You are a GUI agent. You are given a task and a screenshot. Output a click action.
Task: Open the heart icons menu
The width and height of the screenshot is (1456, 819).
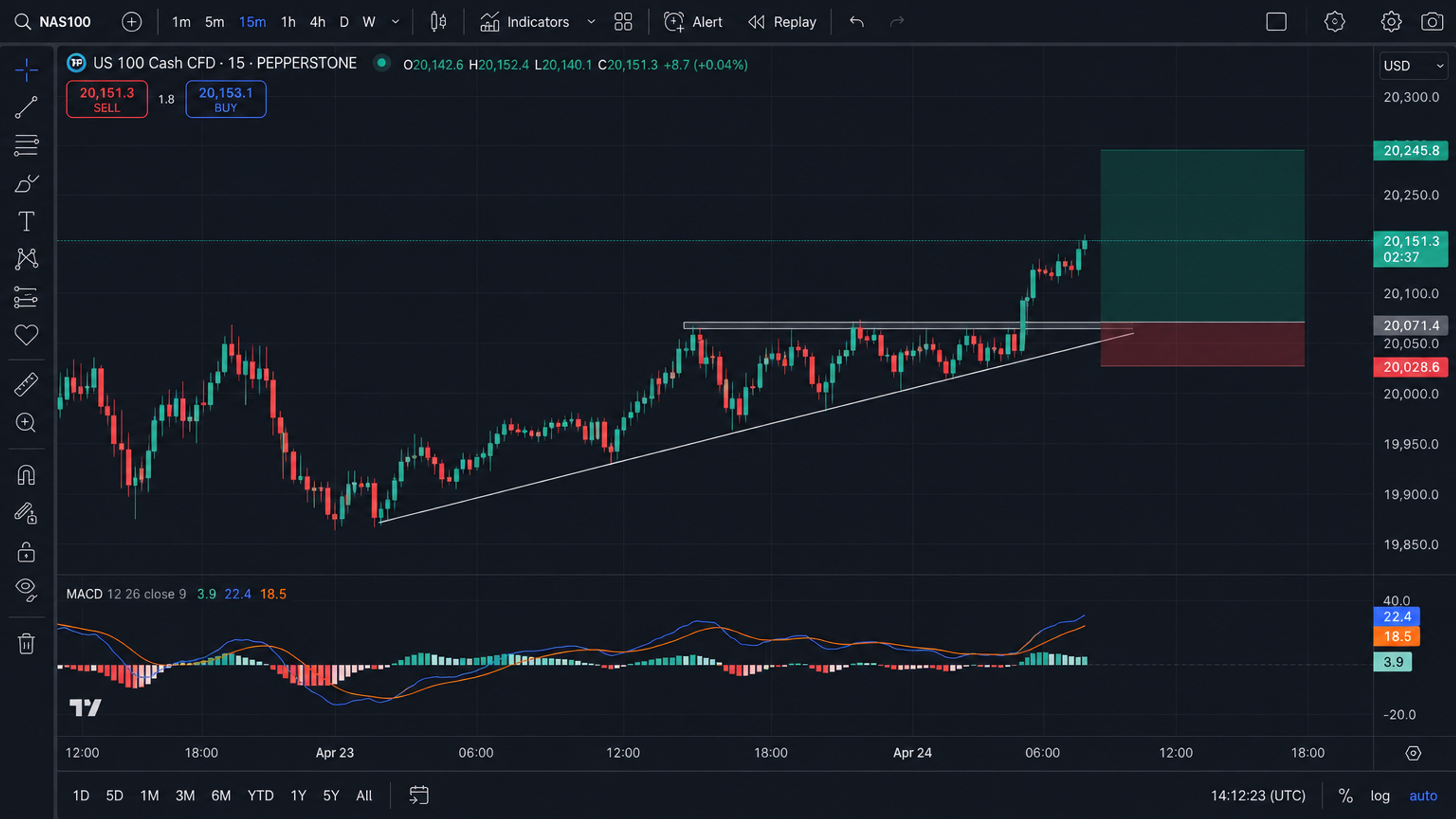26,335
